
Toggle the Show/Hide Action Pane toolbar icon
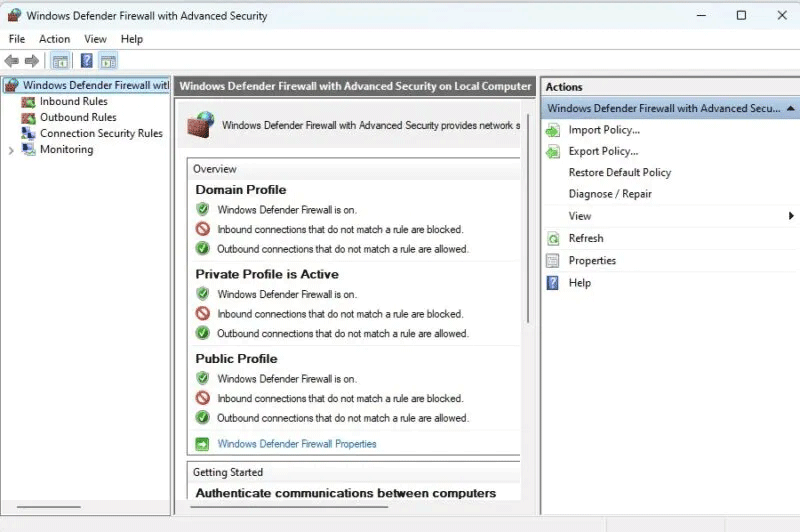click(108, 62)
